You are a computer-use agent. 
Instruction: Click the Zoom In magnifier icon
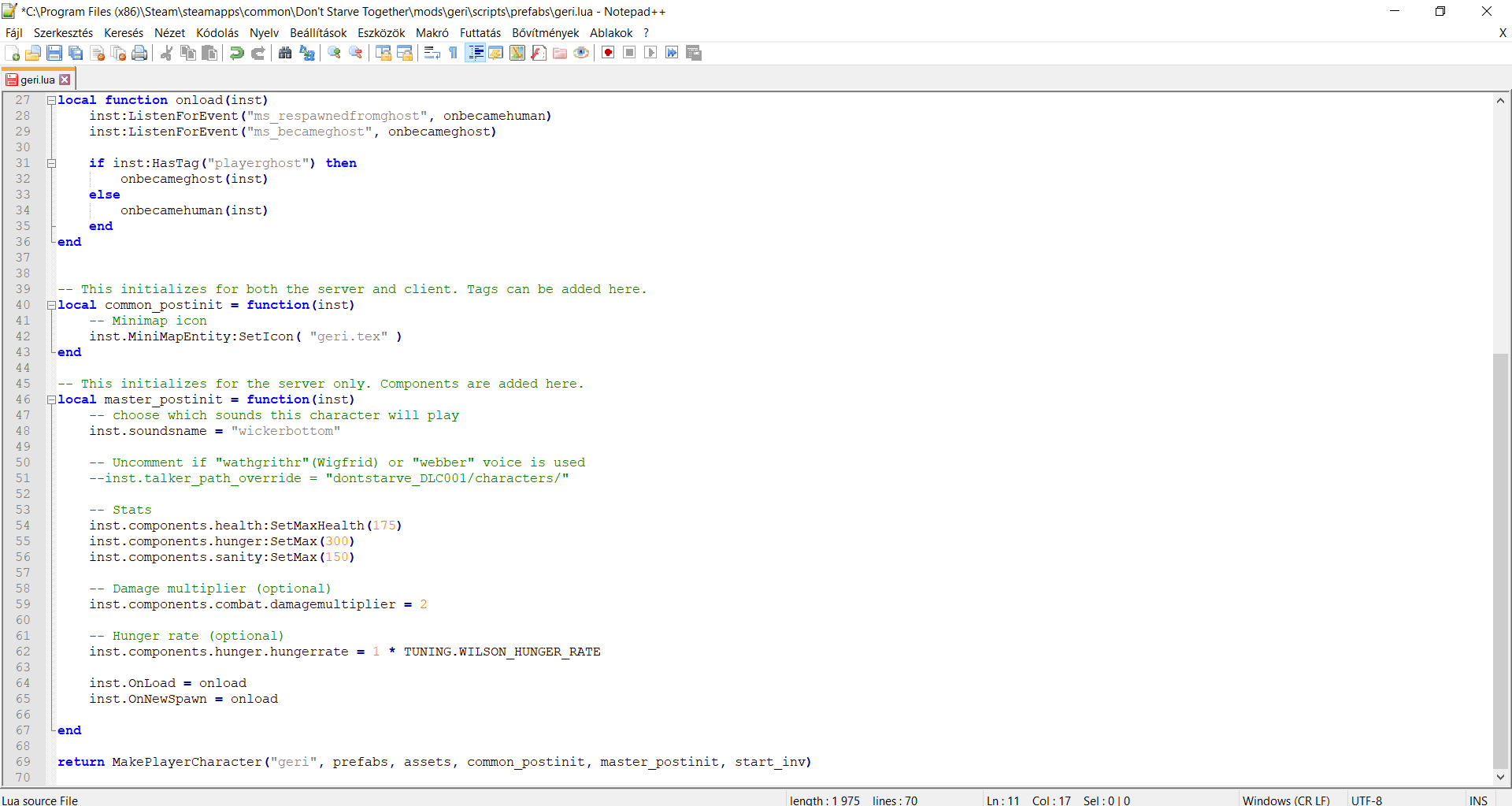[x=335, y=53]
